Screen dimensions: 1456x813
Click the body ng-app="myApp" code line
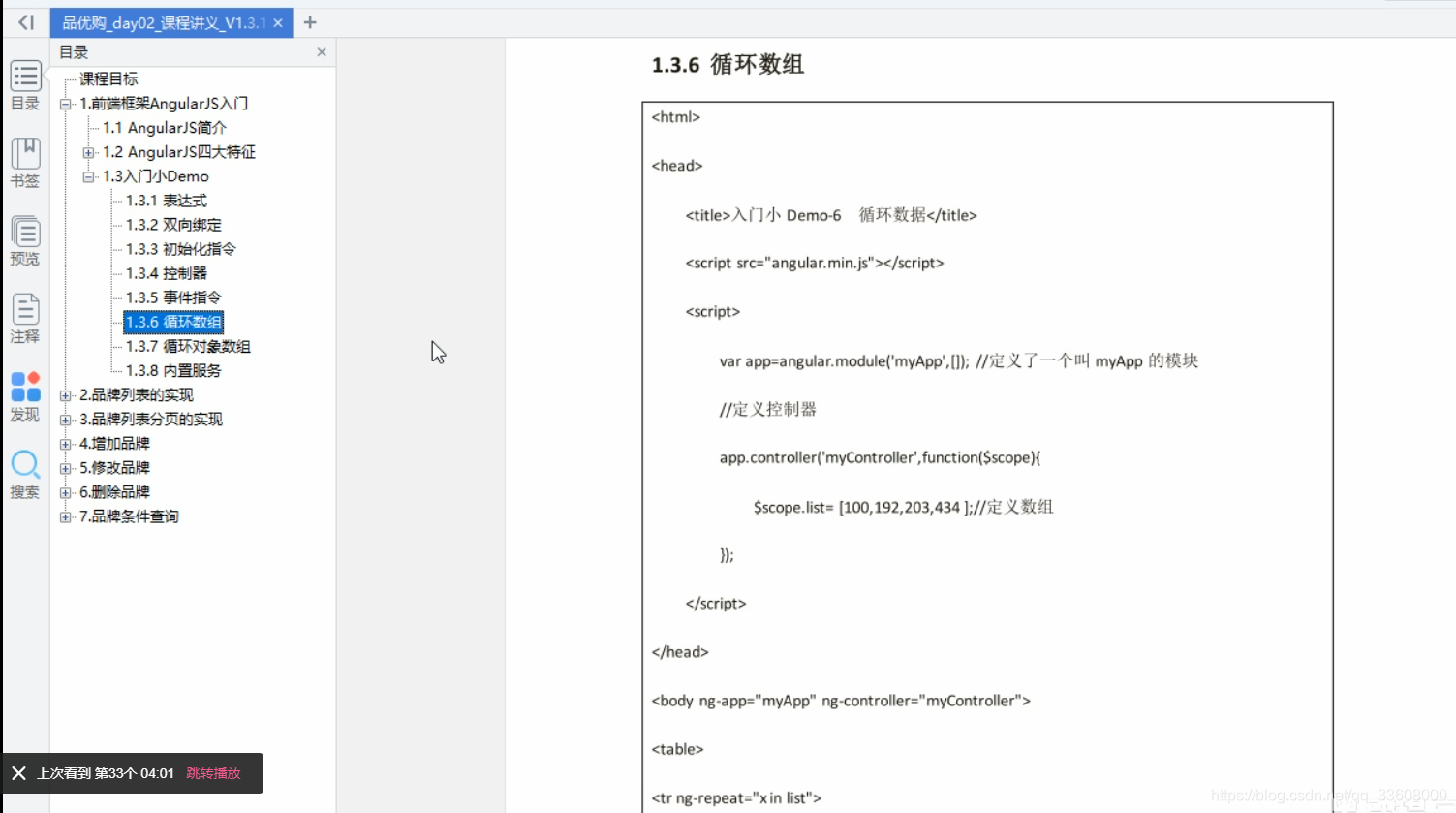coord(841,701)
